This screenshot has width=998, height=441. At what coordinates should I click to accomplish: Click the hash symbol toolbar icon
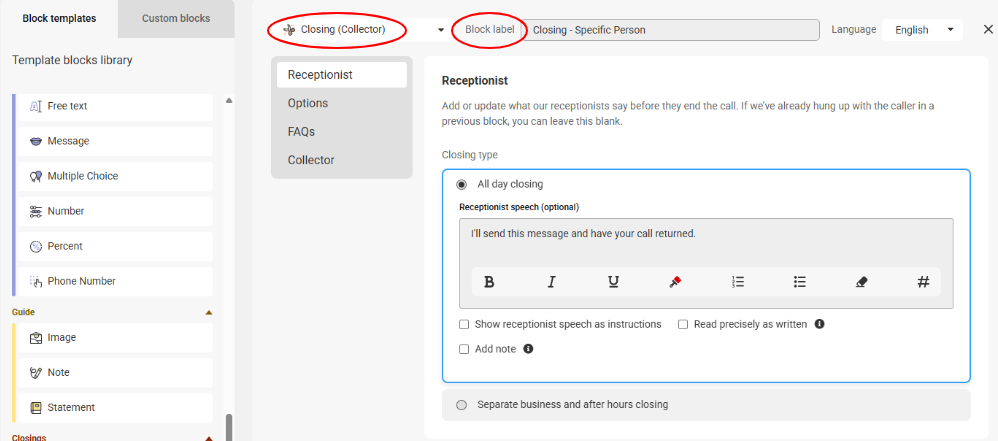point(924,282)
